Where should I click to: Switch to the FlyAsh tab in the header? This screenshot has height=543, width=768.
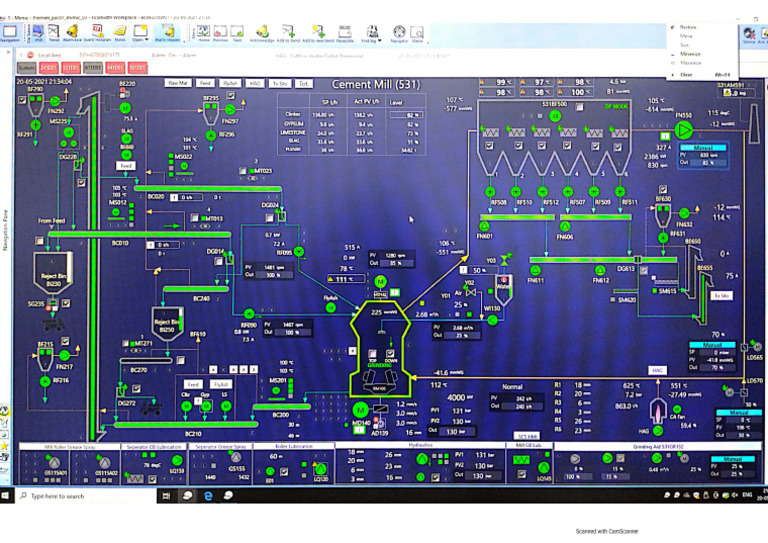230,83
